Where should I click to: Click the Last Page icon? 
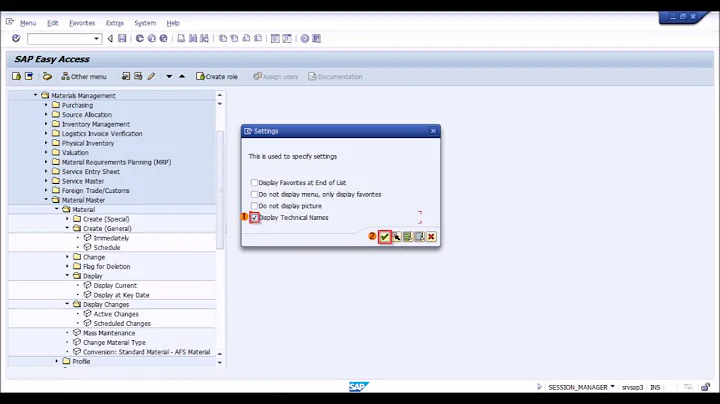coord(258,39)
